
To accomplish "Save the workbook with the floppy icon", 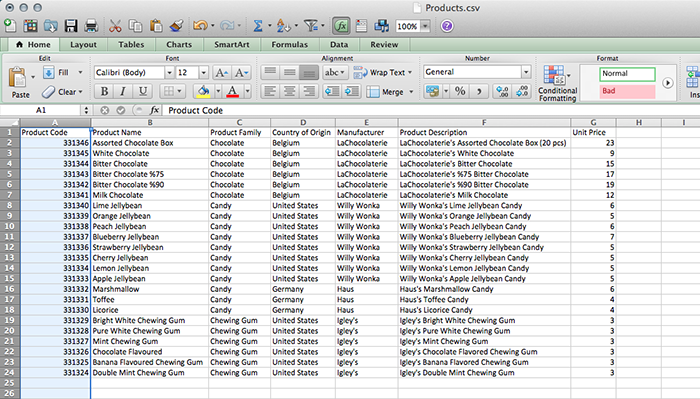I will pyautogui.click(x=71, y=26).
